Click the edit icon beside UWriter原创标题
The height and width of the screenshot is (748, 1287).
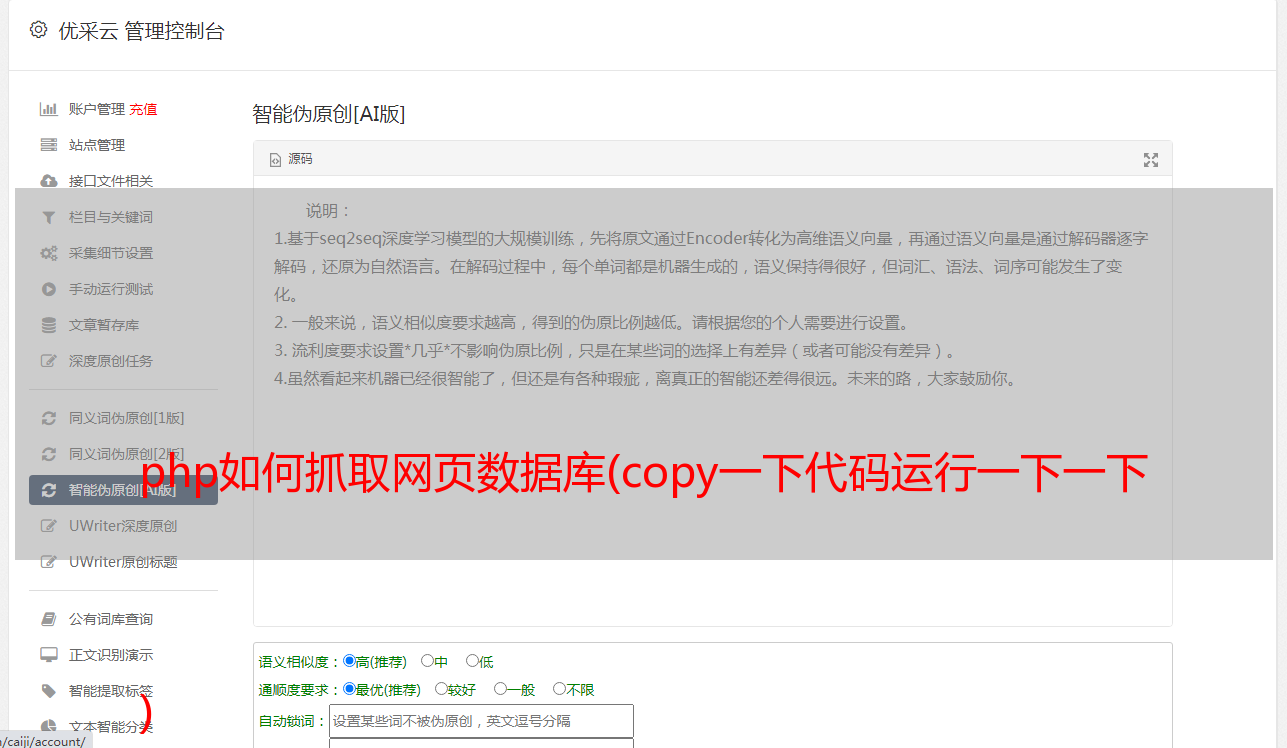coord(48,562)
